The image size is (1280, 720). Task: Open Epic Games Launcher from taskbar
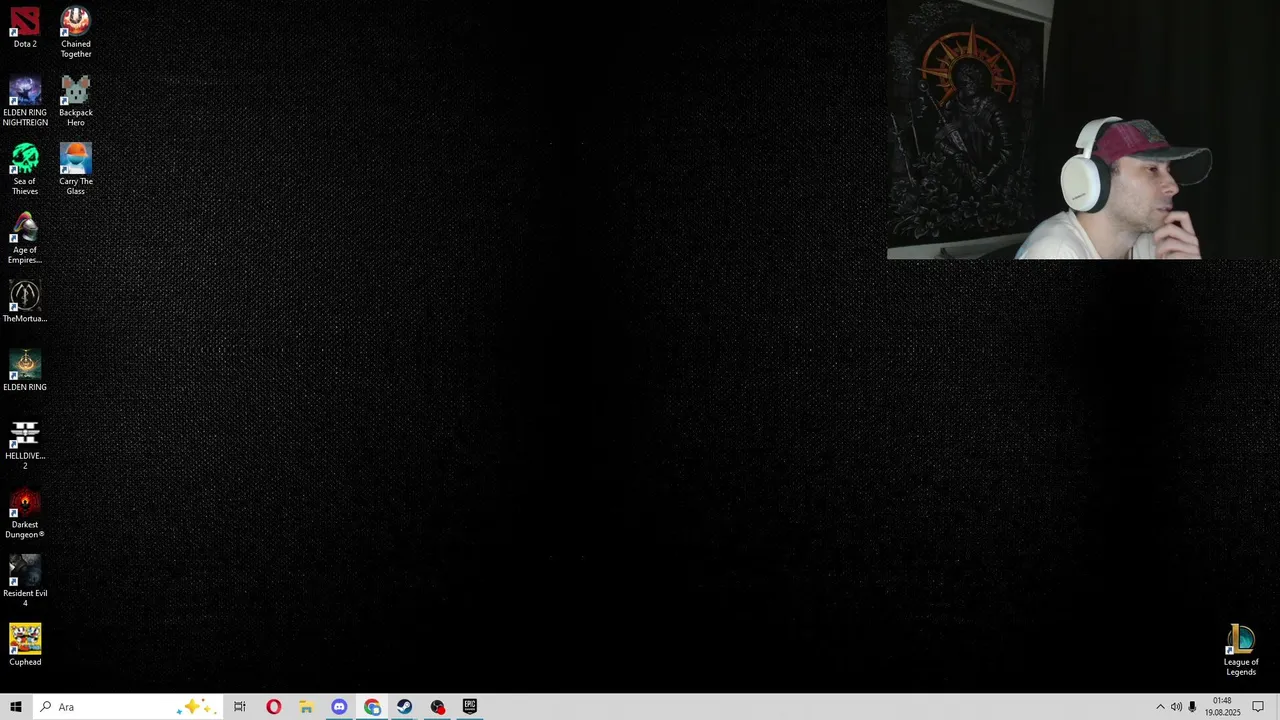pos(470,707)
